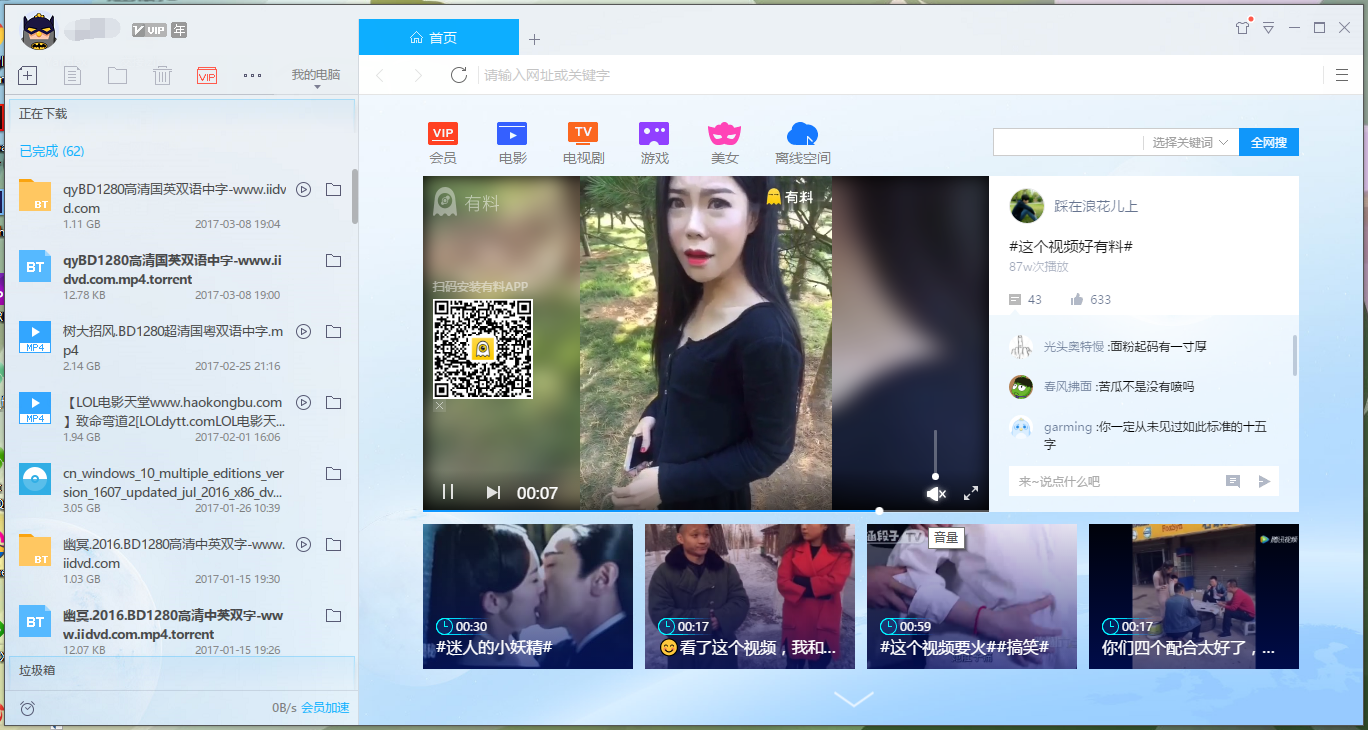Open the 电视剧 (TV series) section

click(x=583, y=139)
